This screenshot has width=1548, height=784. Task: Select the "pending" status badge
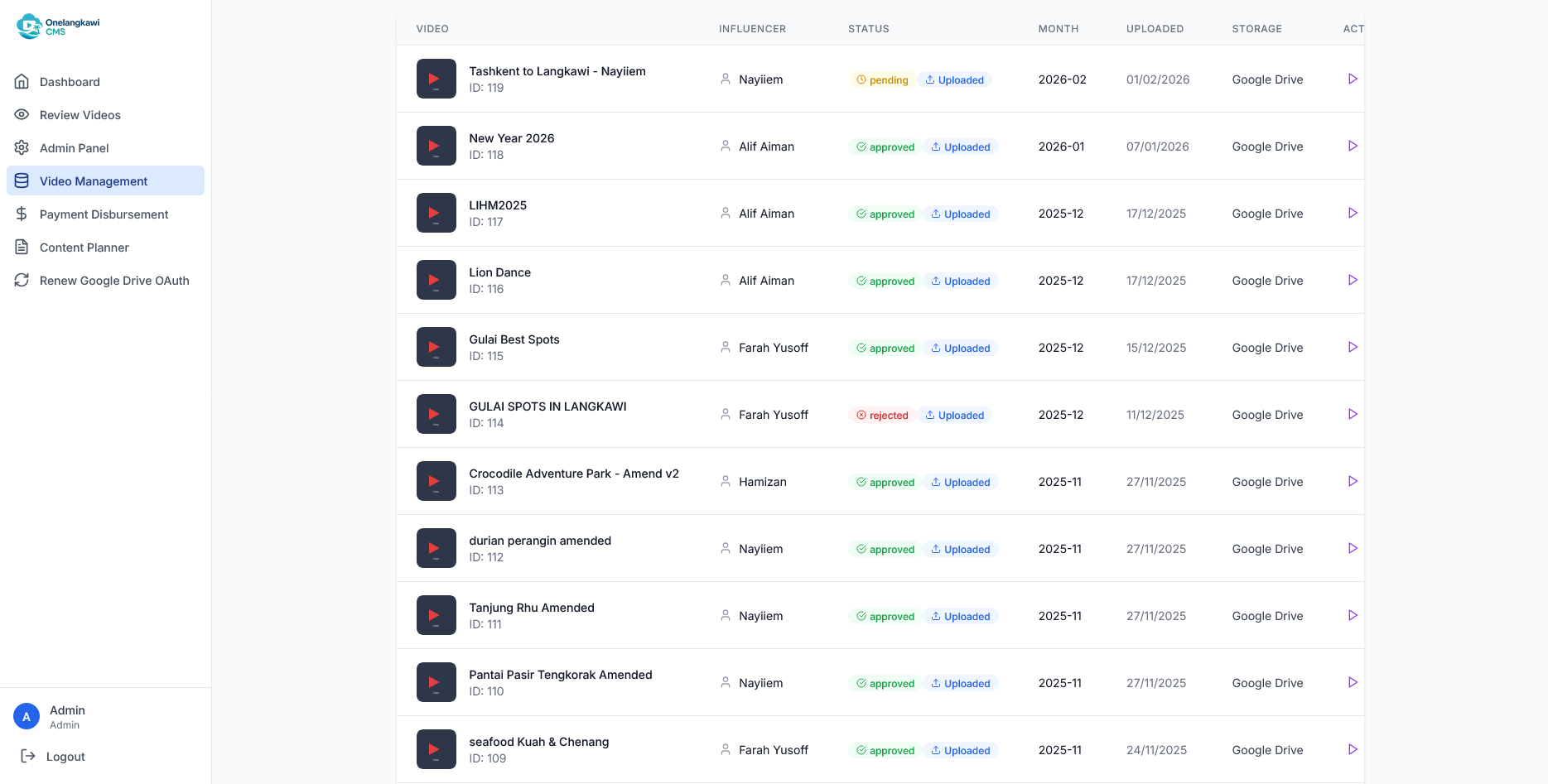pos(881,79)
